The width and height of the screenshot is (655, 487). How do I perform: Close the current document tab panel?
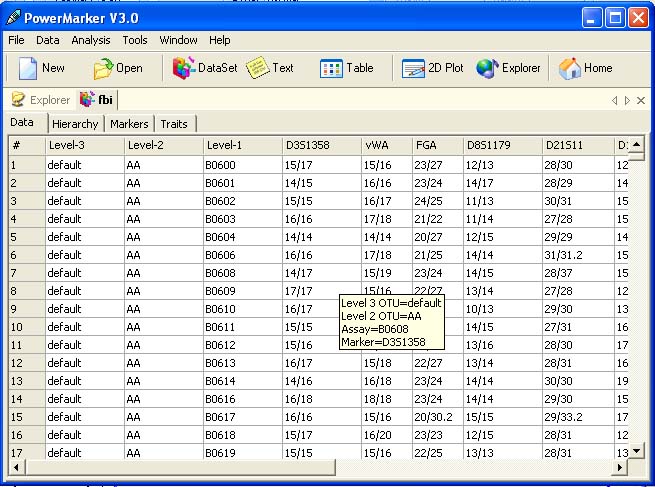pos(641,101)
